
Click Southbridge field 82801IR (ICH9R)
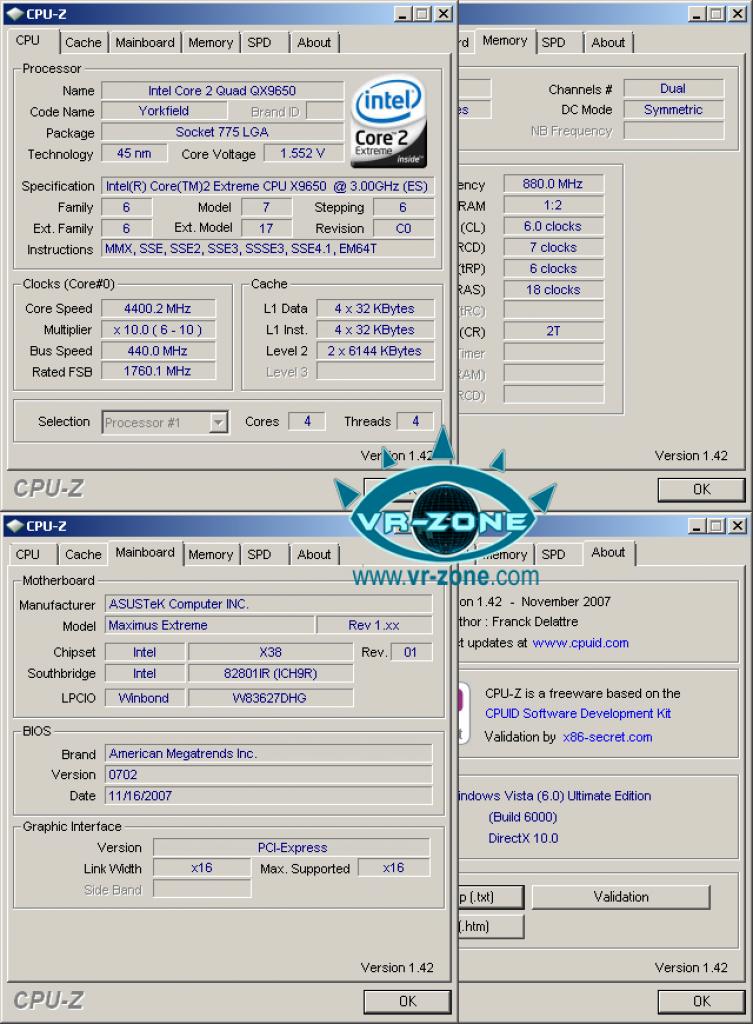(x=270, y=673)
